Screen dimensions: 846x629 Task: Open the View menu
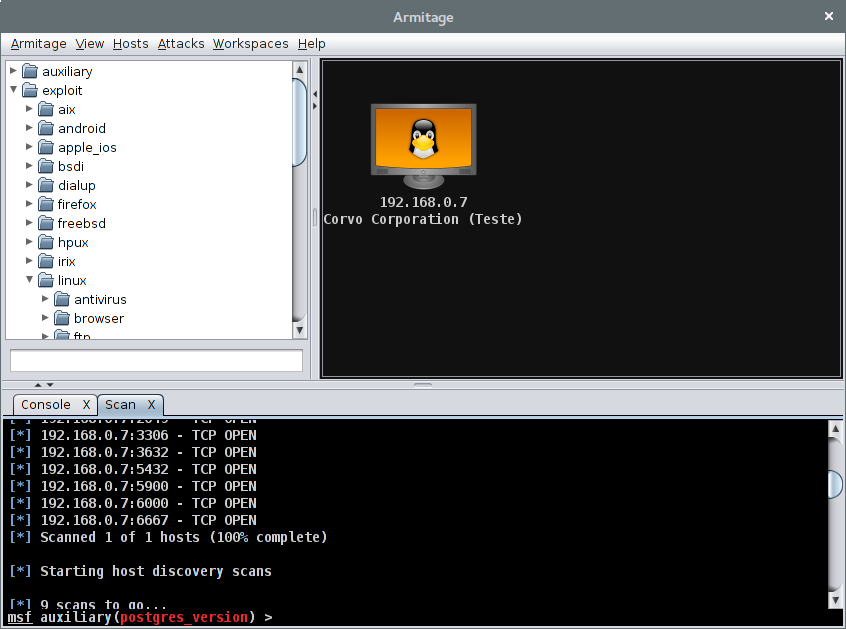point(90,44)
